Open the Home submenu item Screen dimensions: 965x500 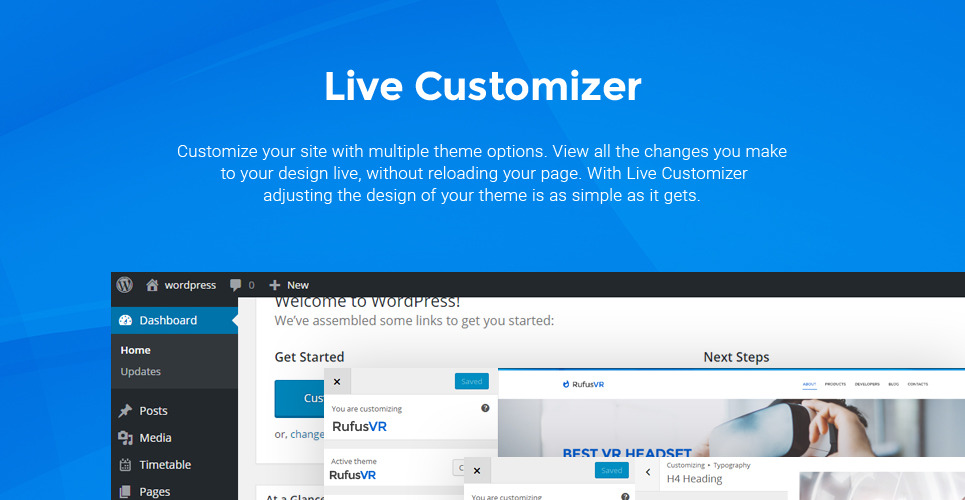136,350
